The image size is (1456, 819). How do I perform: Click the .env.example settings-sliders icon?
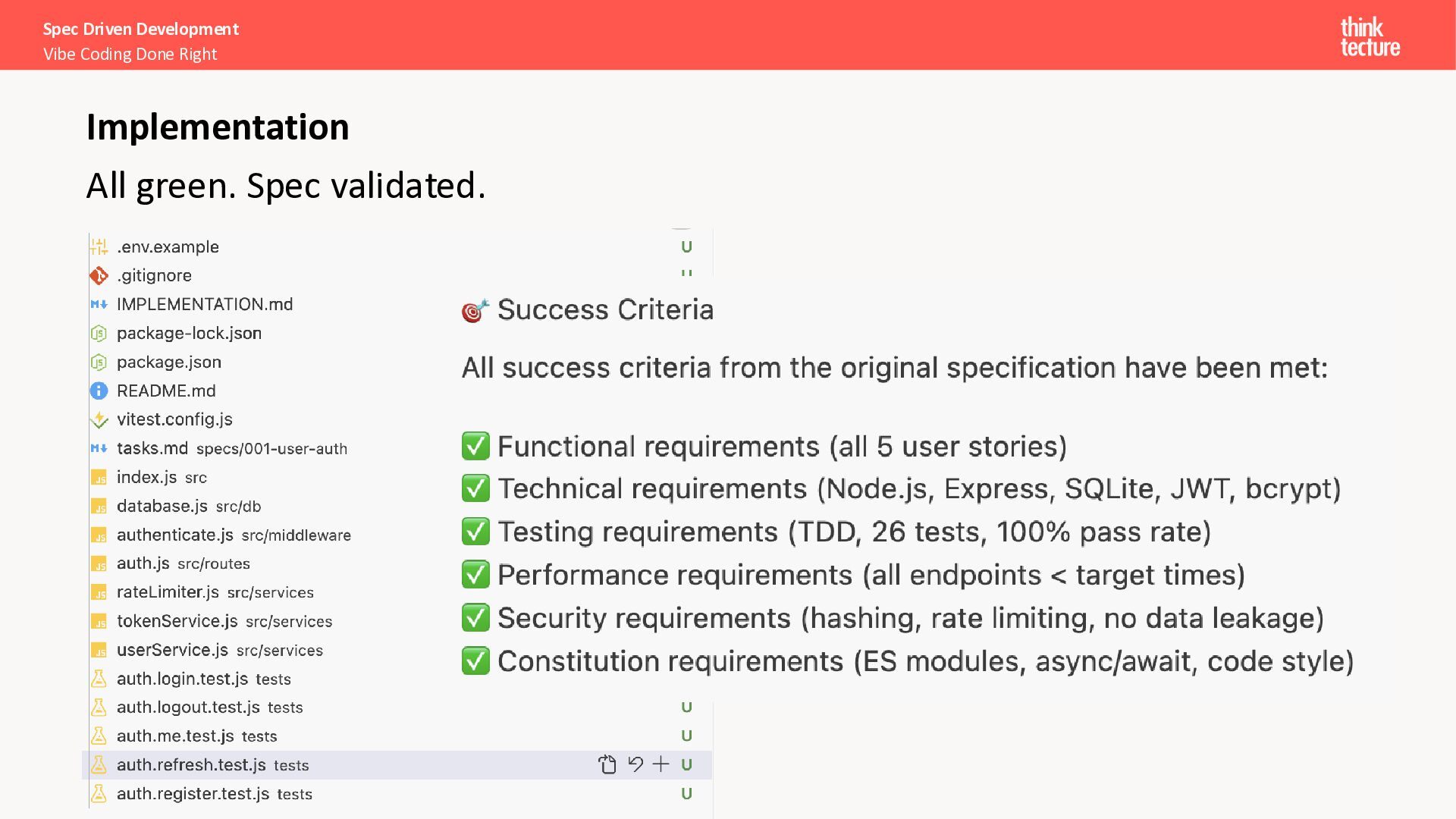pyautogui.click(x=99, y=247)
